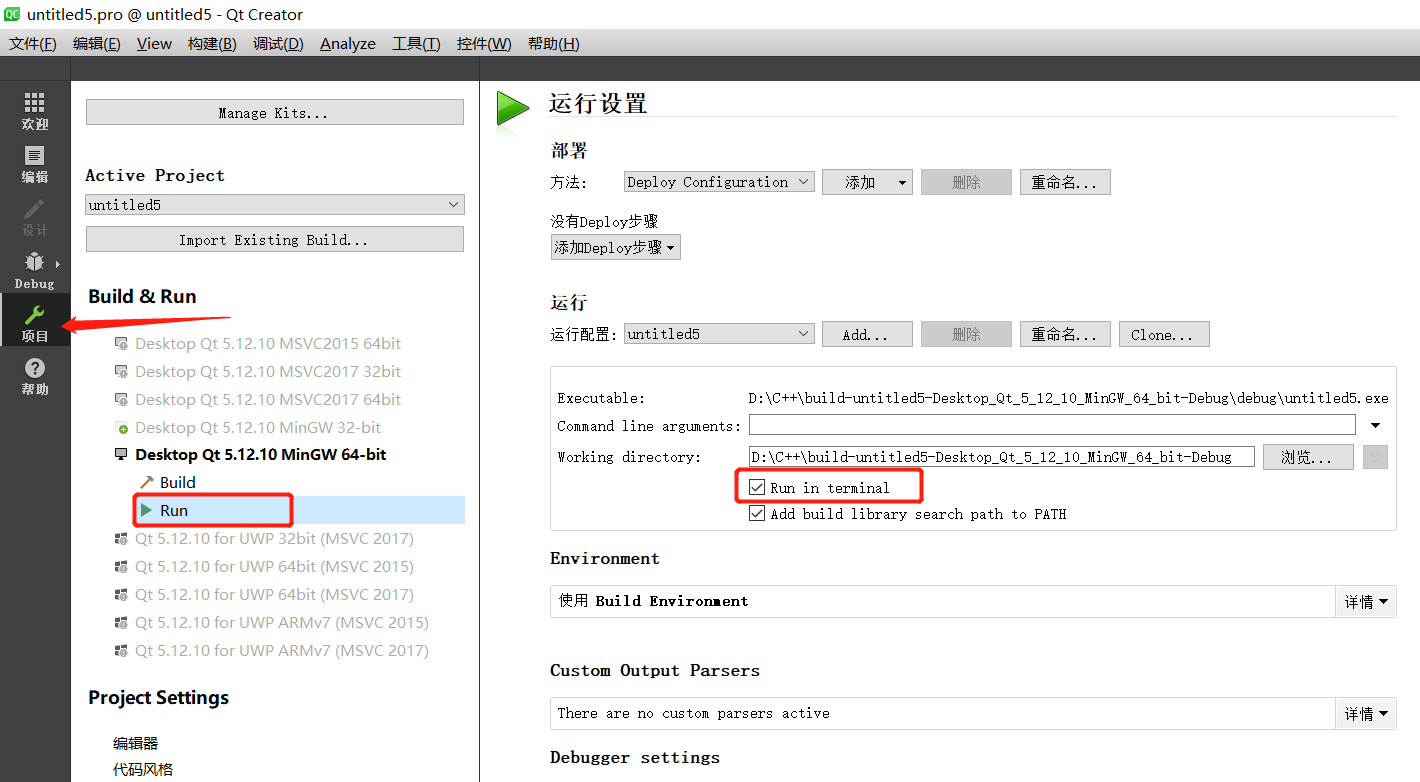Click the Command line arguments input field
This screenshot has width=1420, height=782.
(1052, 425)
